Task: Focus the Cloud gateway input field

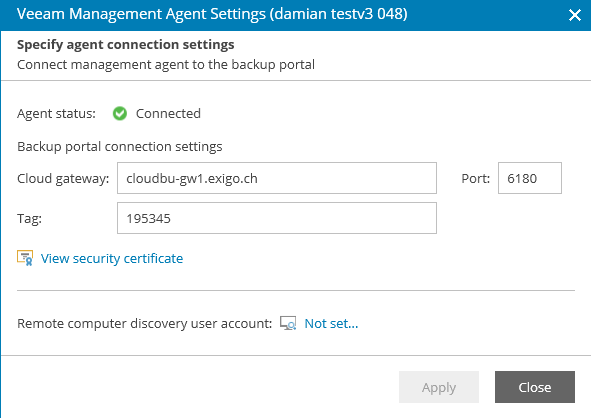Action: point(277,178)
